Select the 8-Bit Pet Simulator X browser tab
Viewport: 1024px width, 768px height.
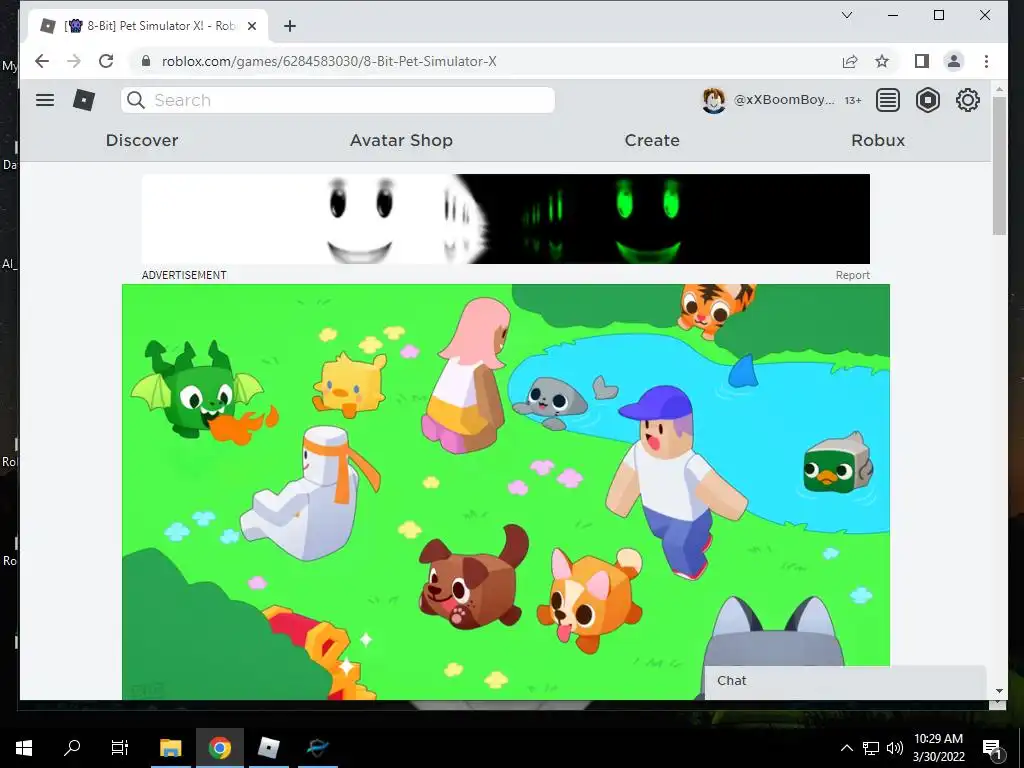click(x=148, y=26)
